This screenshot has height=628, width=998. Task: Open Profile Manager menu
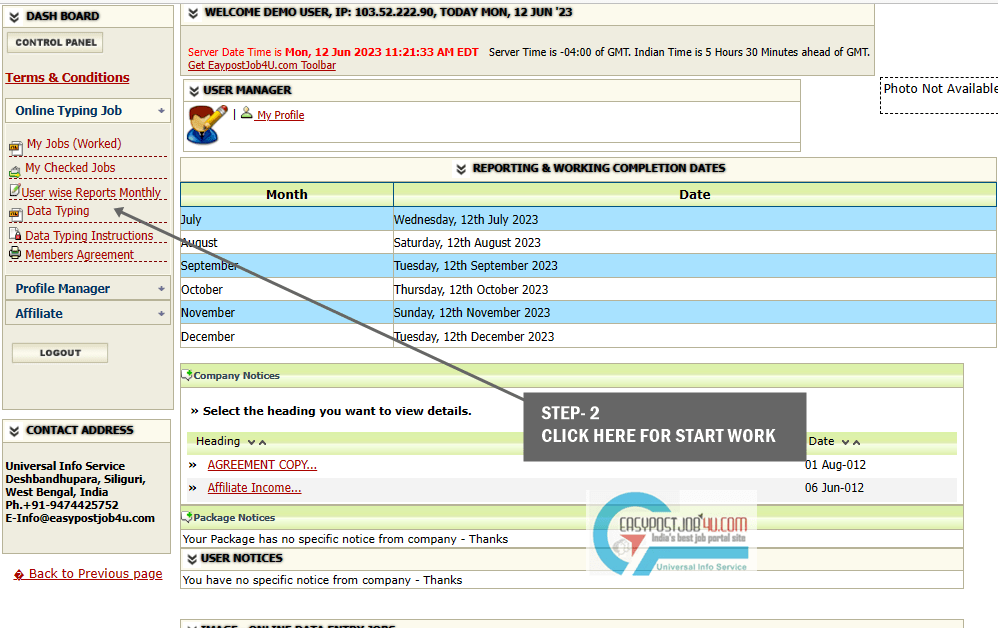[x=88, y=288]
